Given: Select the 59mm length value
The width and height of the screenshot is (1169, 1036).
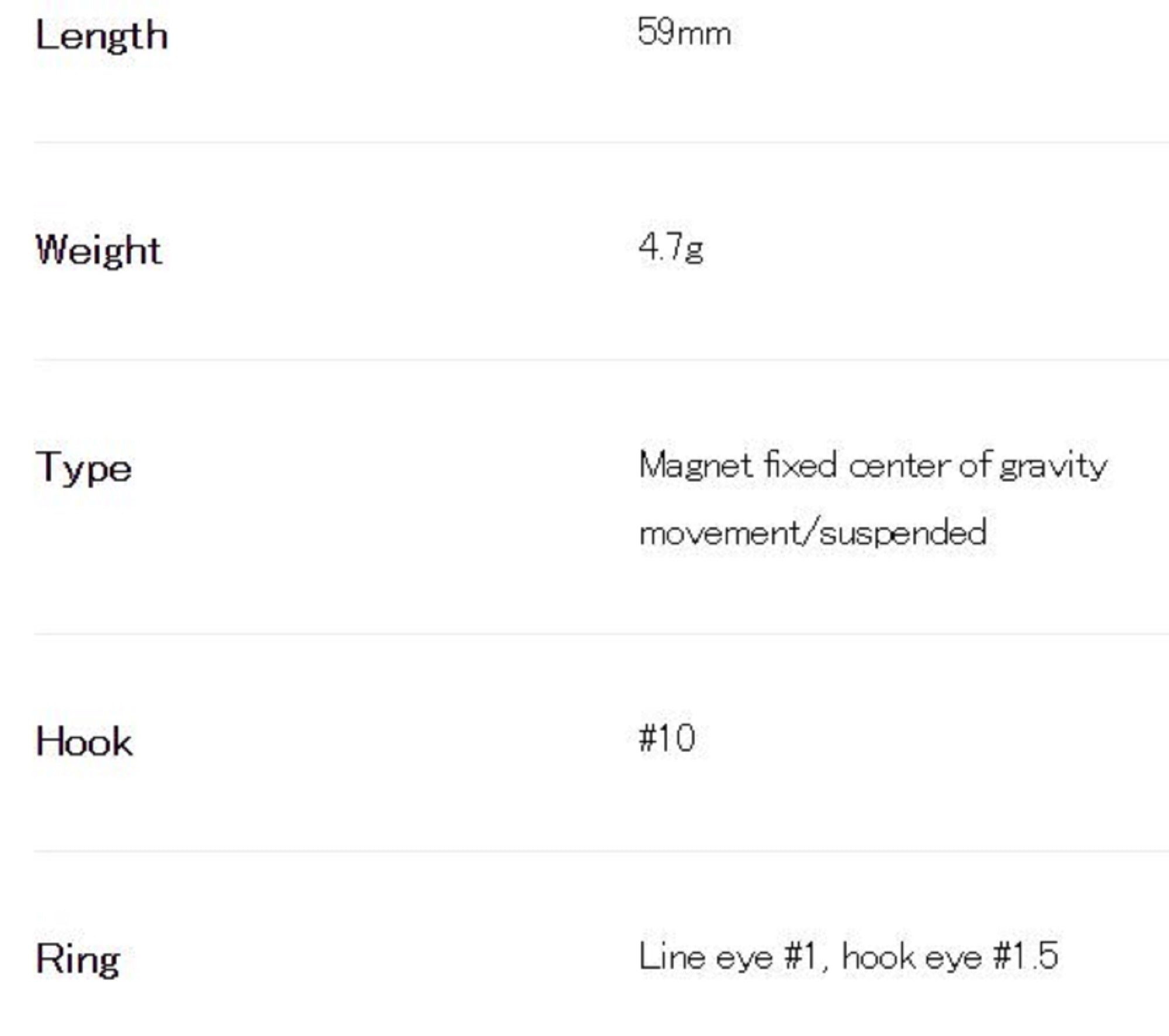Looking at the screenshot, I should coord(684,32).
